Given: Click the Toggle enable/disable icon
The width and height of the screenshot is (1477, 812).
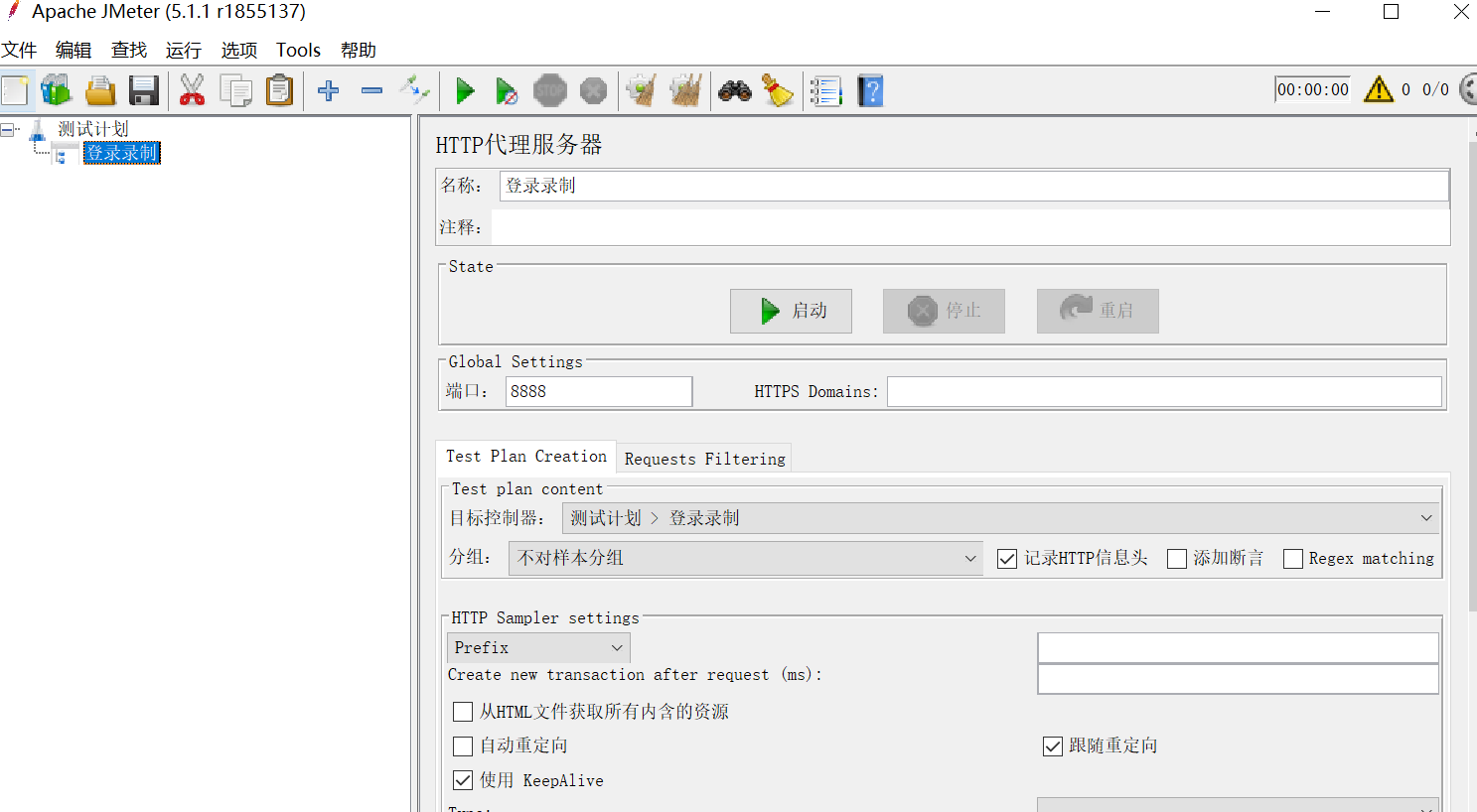Looking at the screenshot, I should point(414,90).
